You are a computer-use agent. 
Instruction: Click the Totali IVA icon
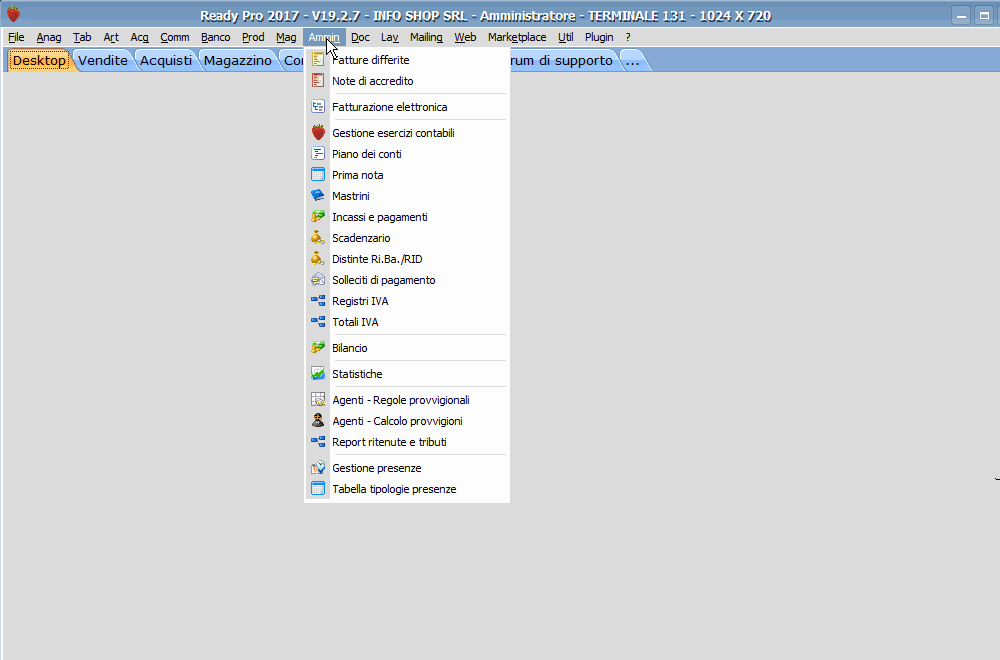point(318,322)
